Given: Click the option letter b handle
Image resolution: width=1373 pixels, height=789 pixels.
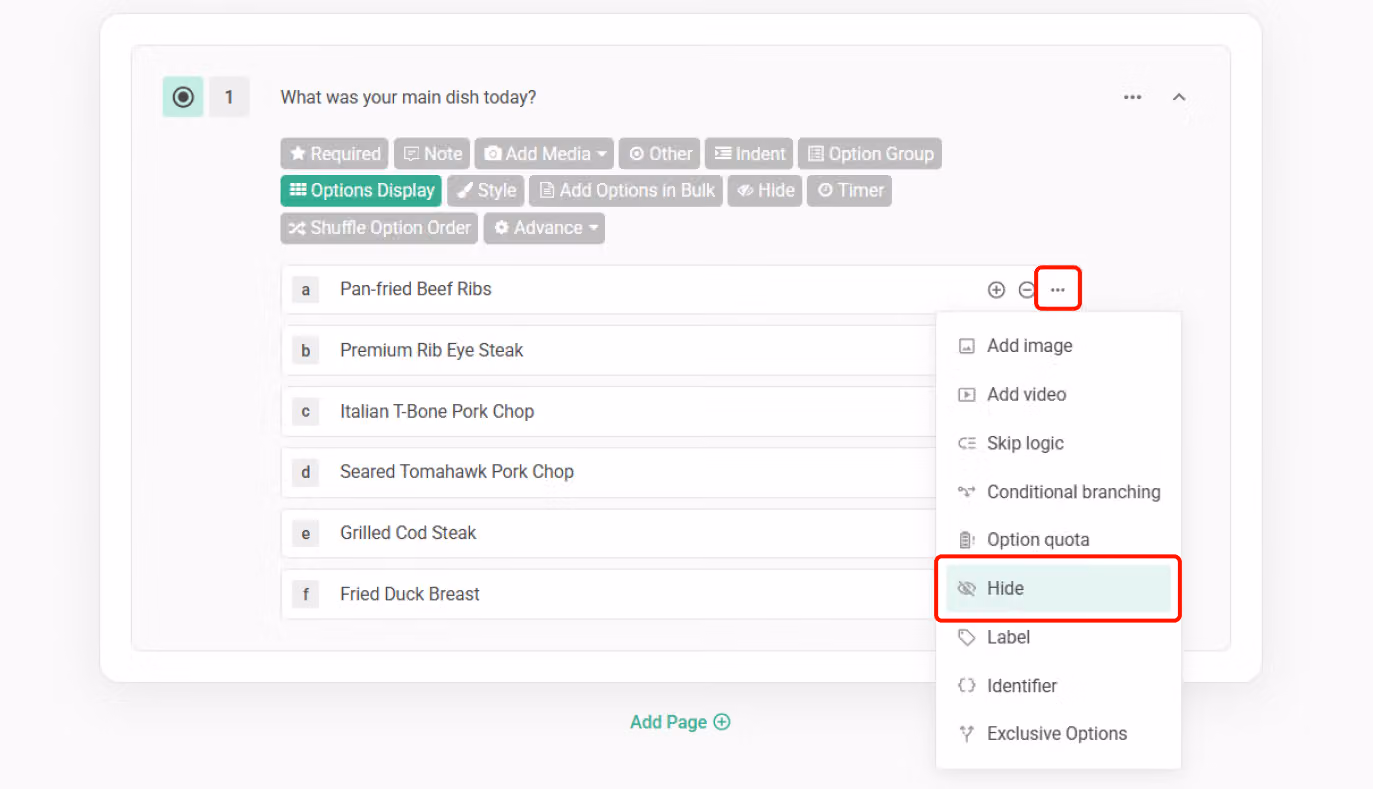Looking at the screenshot, I should 305,351.
